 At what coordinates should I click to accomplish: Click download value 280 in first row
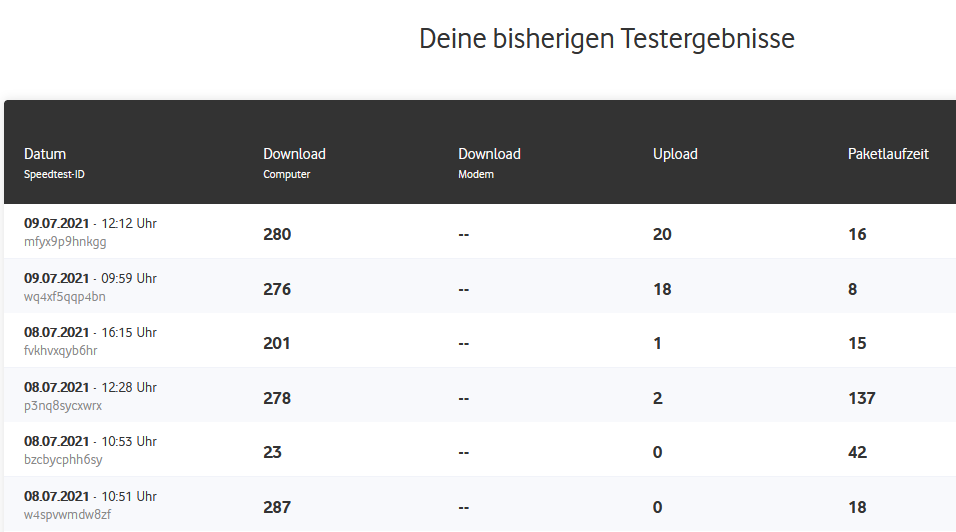277,234
